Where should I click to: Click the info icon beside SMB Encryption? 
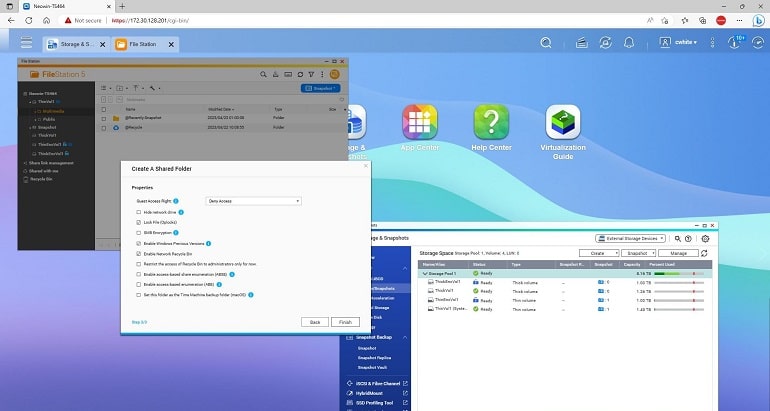[176, 233]
